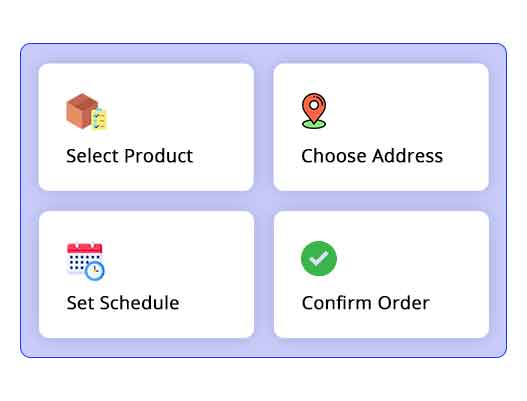The width and height of the screenshot is (527, 401).
Task: Click the green oval base under the location pin
Action: [314, 125]
